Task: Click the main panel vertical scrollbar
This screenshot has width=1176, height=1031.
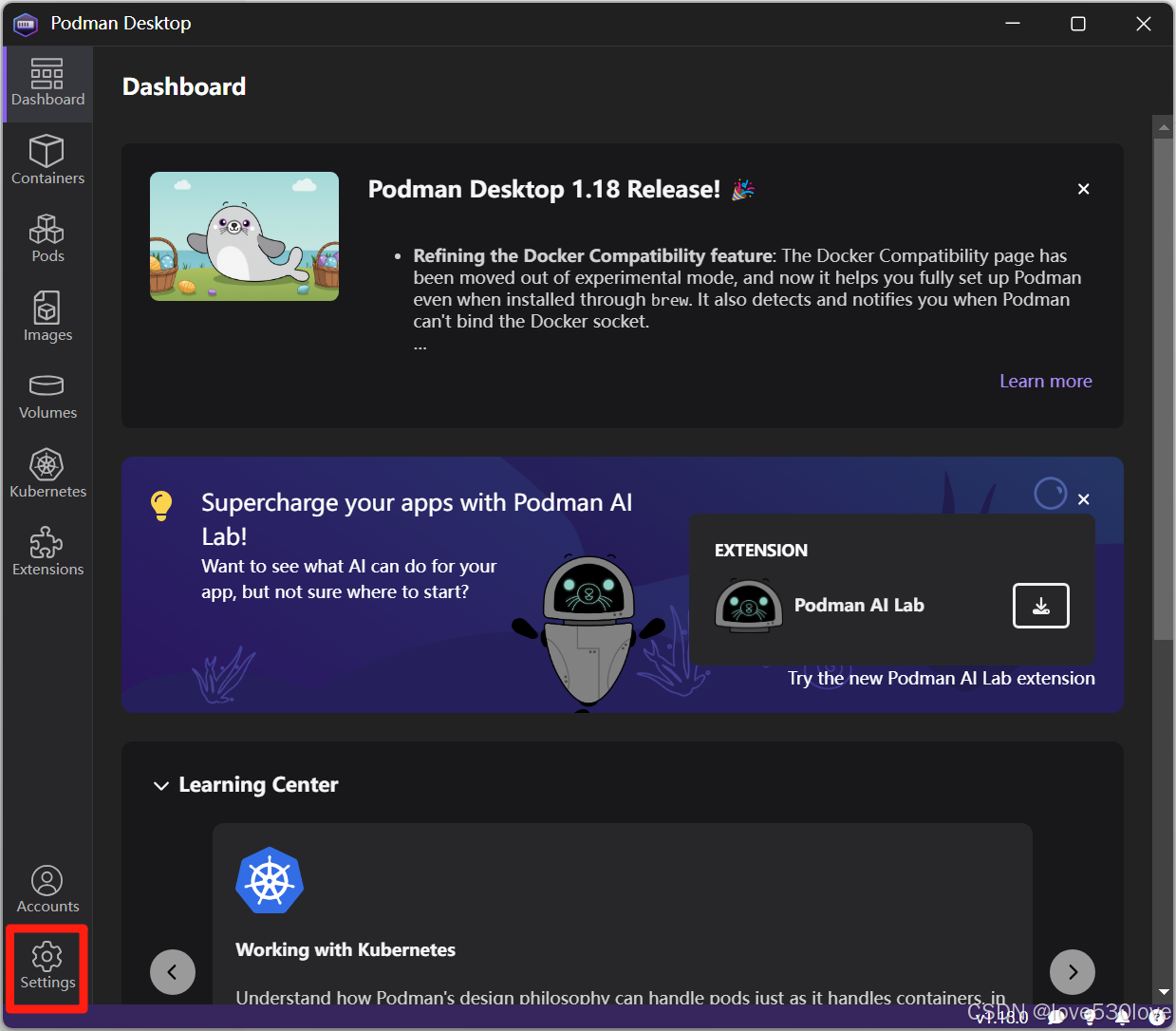Action: click(x=1163, y=389)
